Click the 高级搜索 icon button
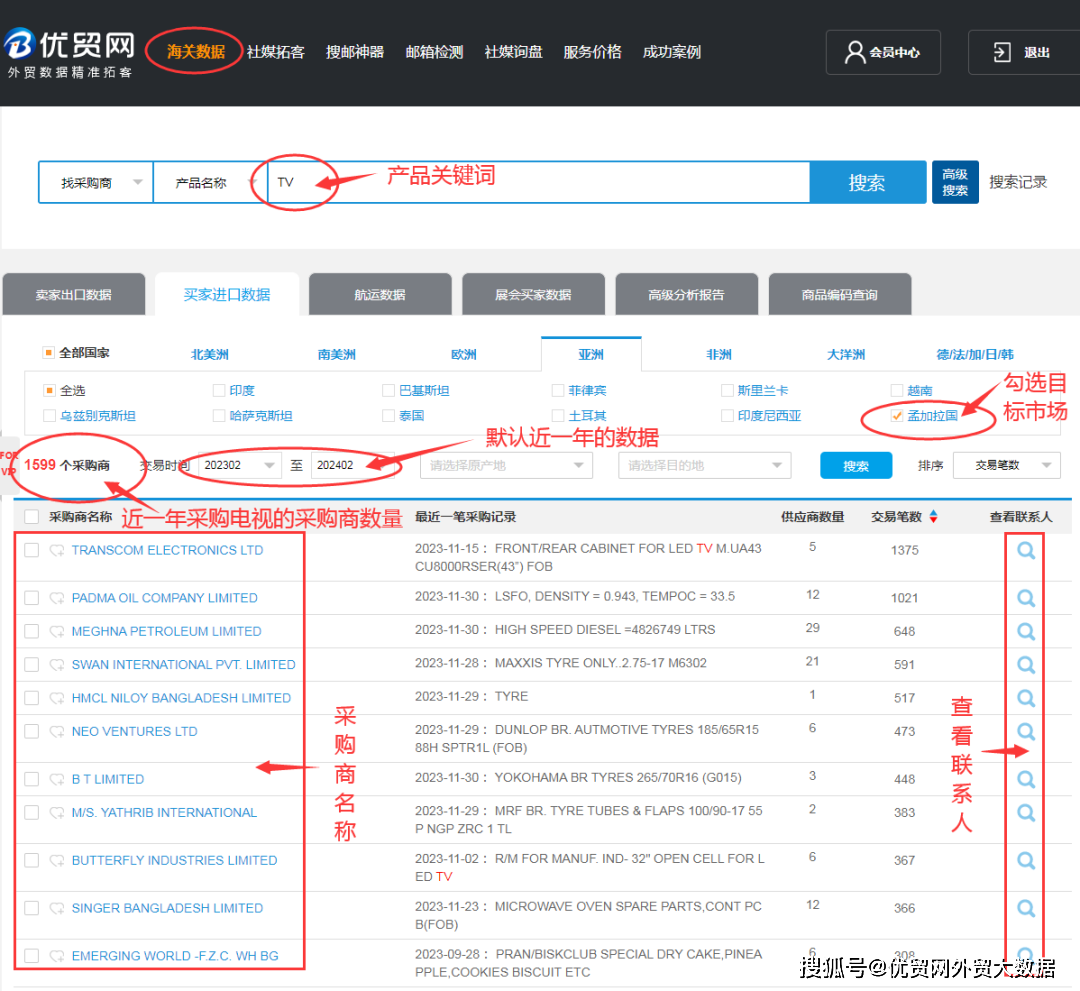Image resolution: width=1080 pixels, height=991 pixels. (x=955, y=182)
